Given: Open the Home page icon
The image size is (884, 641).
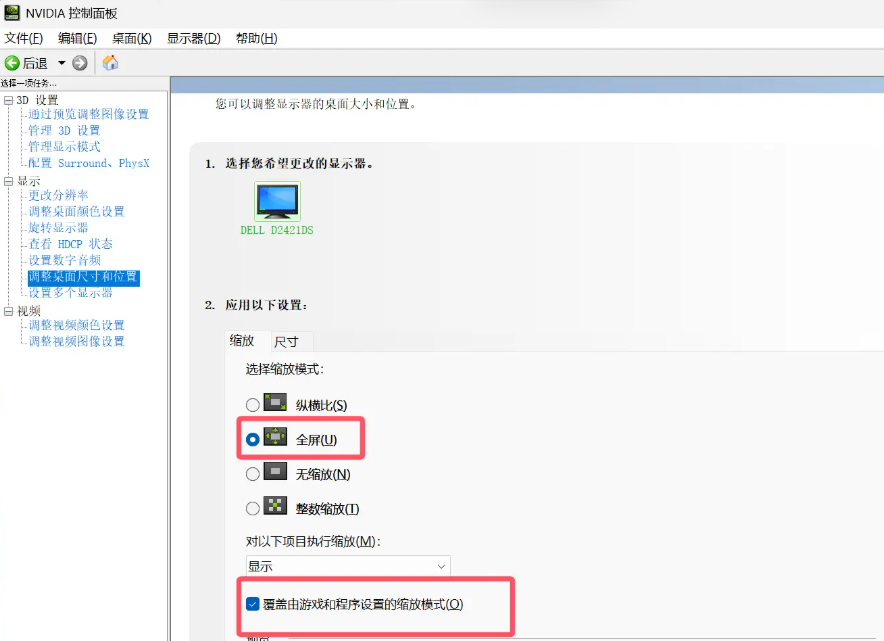Looking at the screenshot, I should 110,63.
